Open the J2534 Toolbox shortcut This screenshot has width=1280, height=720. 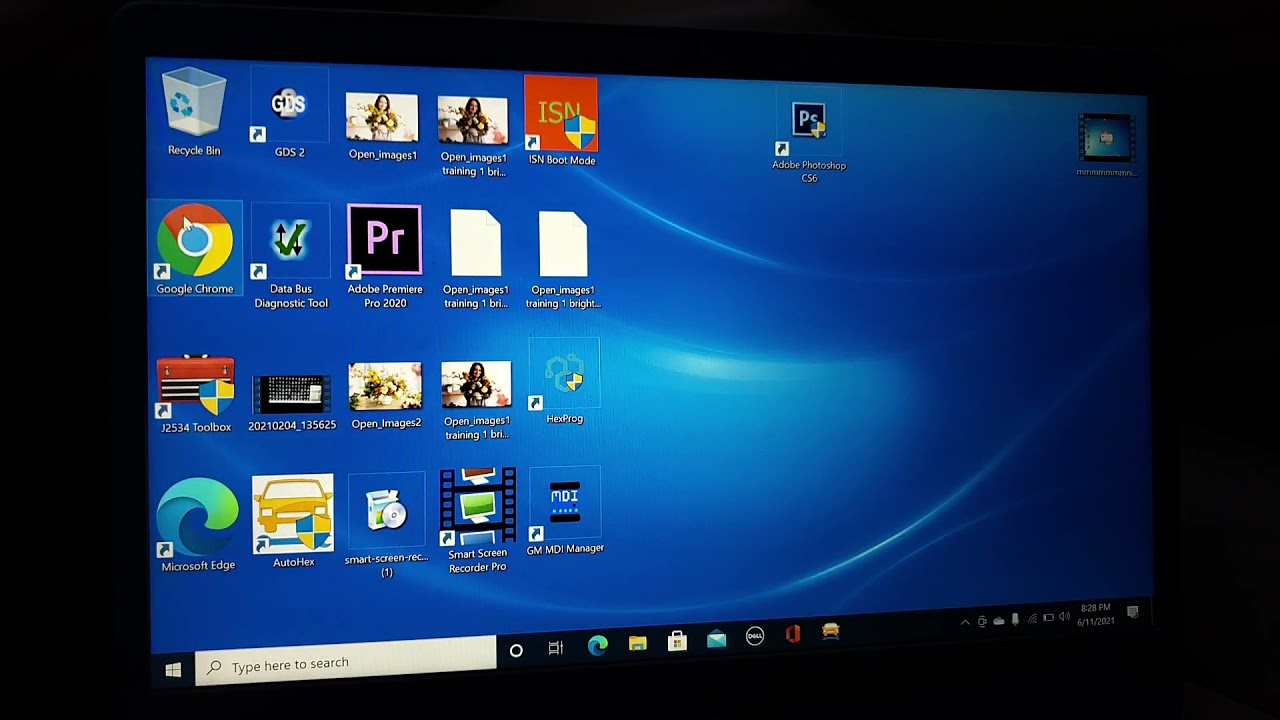pos(196,394)
